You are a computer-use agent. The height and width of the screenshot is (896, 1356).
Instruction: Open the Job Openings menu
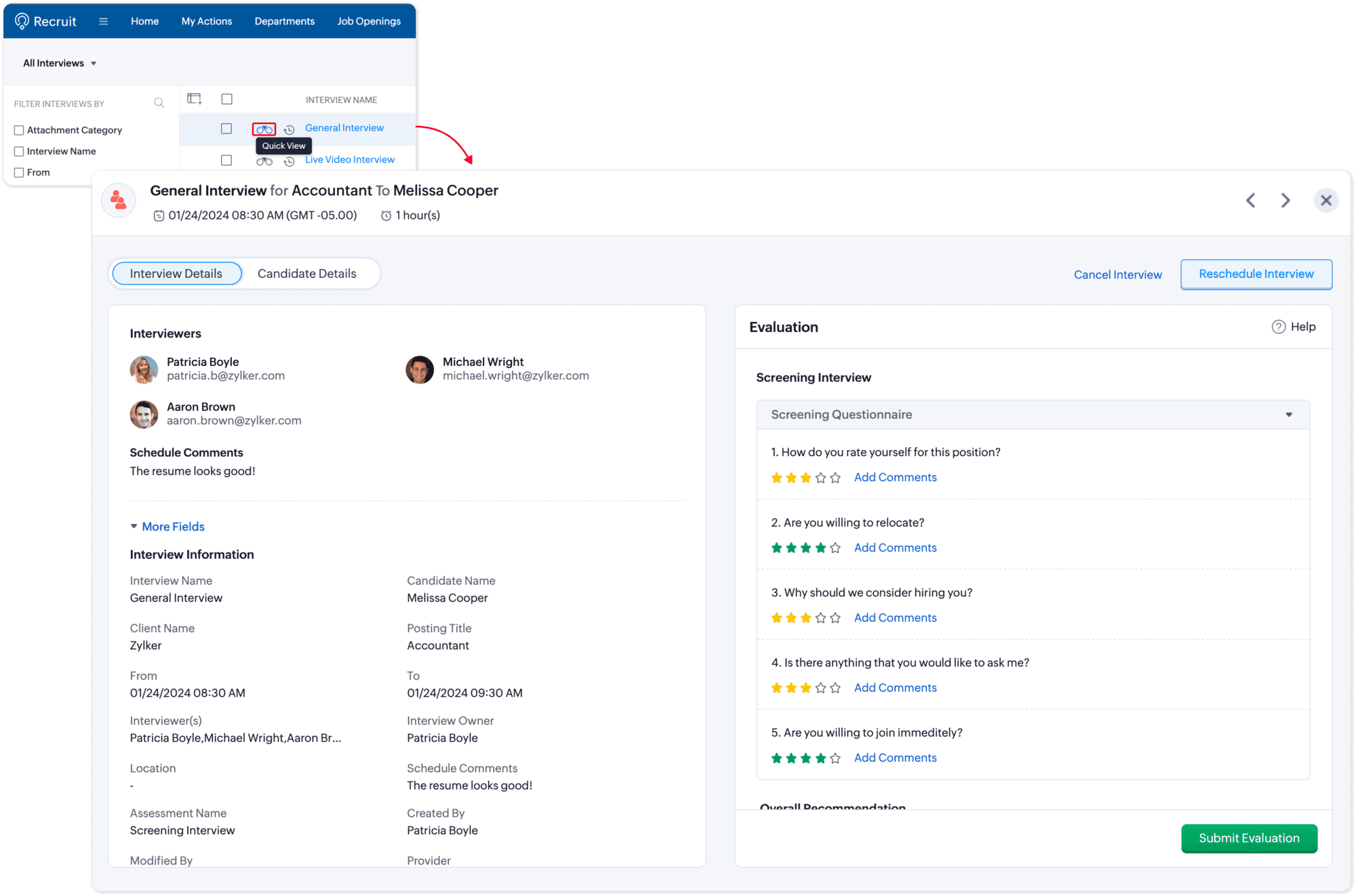click(369, 21)
